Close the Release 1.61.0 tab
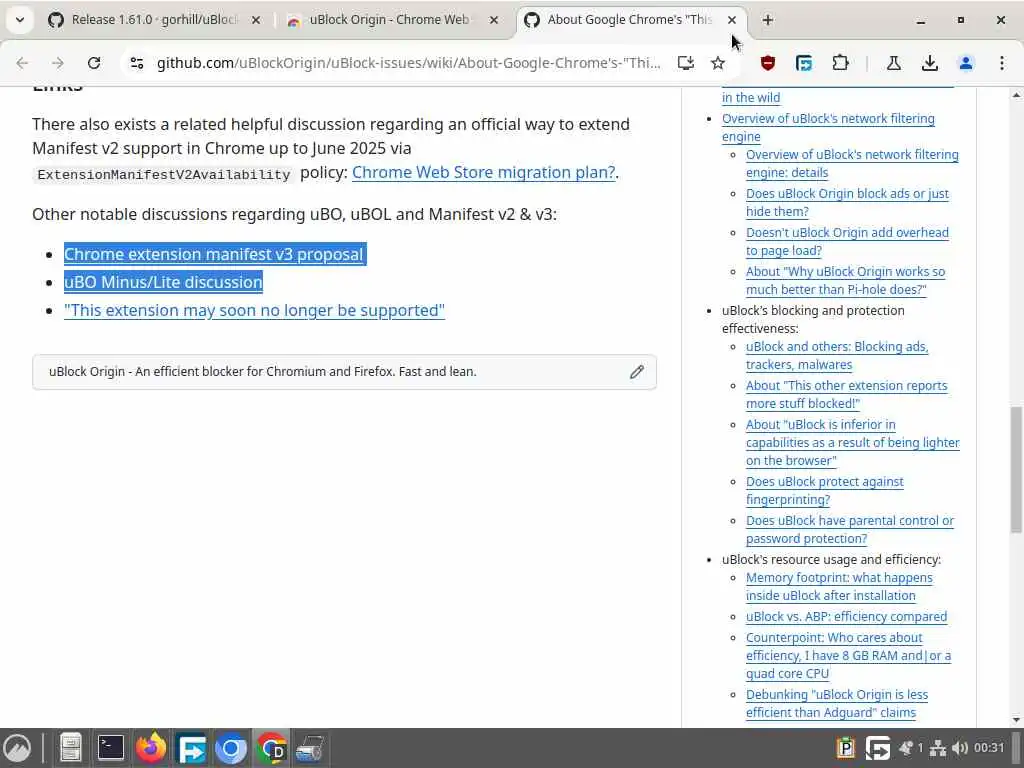 256,20
